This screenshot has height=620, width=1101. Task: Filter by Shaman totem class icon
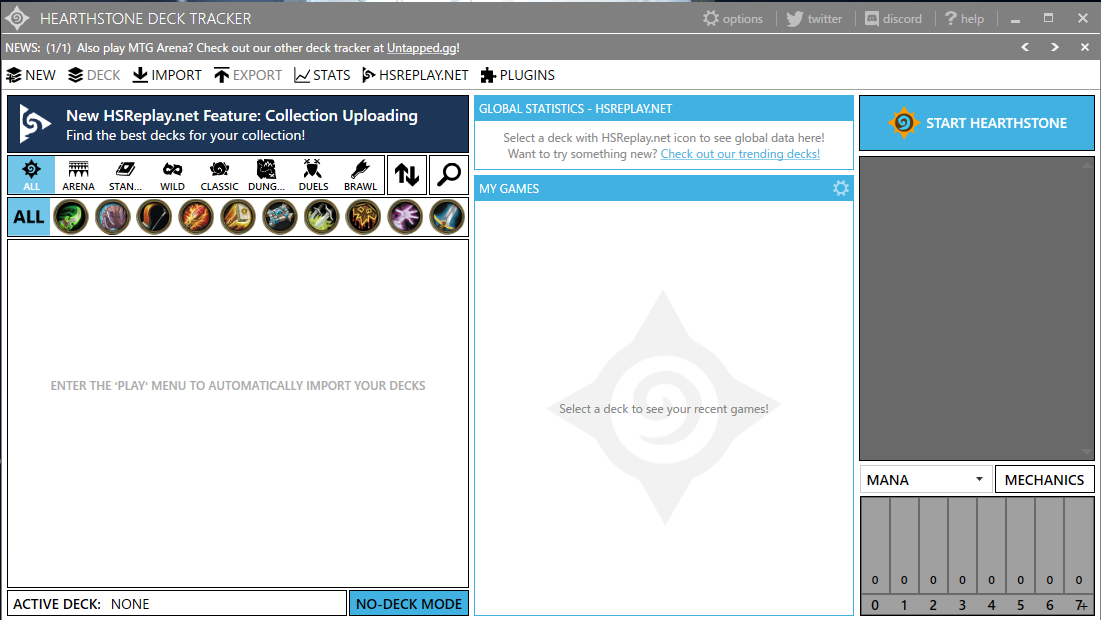(363, 217)
